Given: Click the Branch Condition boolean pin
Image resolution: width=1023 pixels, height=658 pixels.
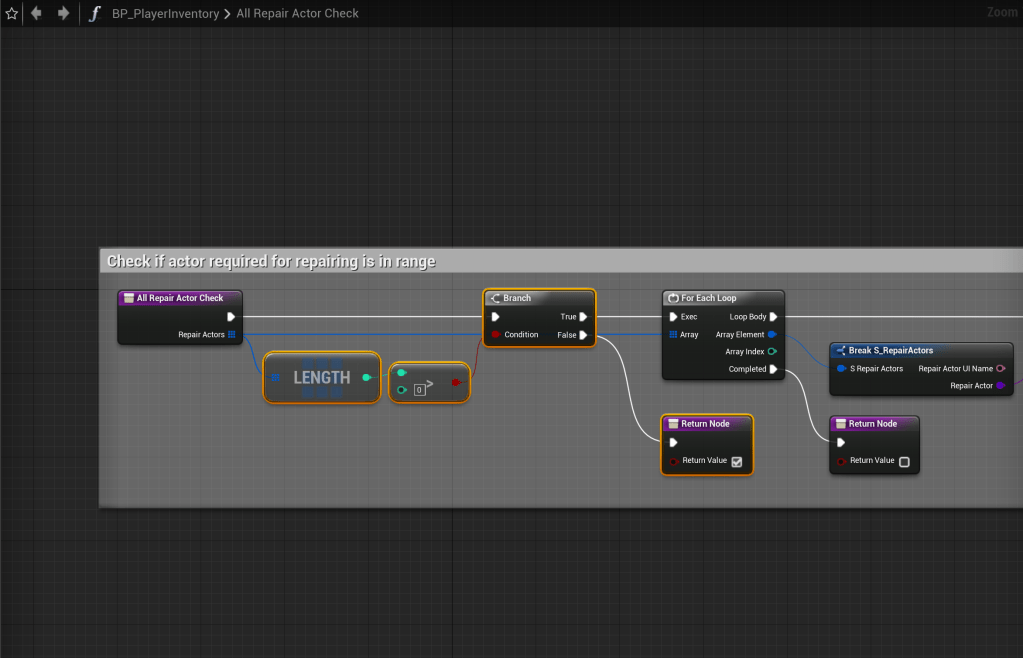Looking at the screenshot, I should (495, 335).
